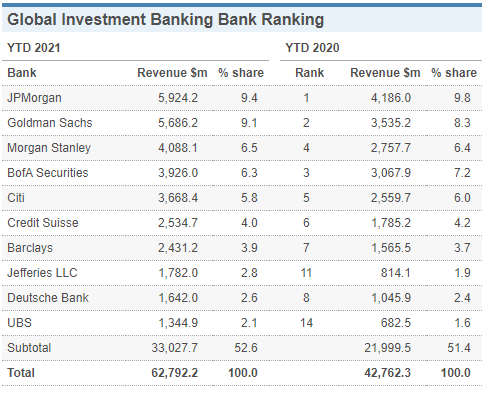Select the Morgan Stanley bank name

[x=49, y=148]
